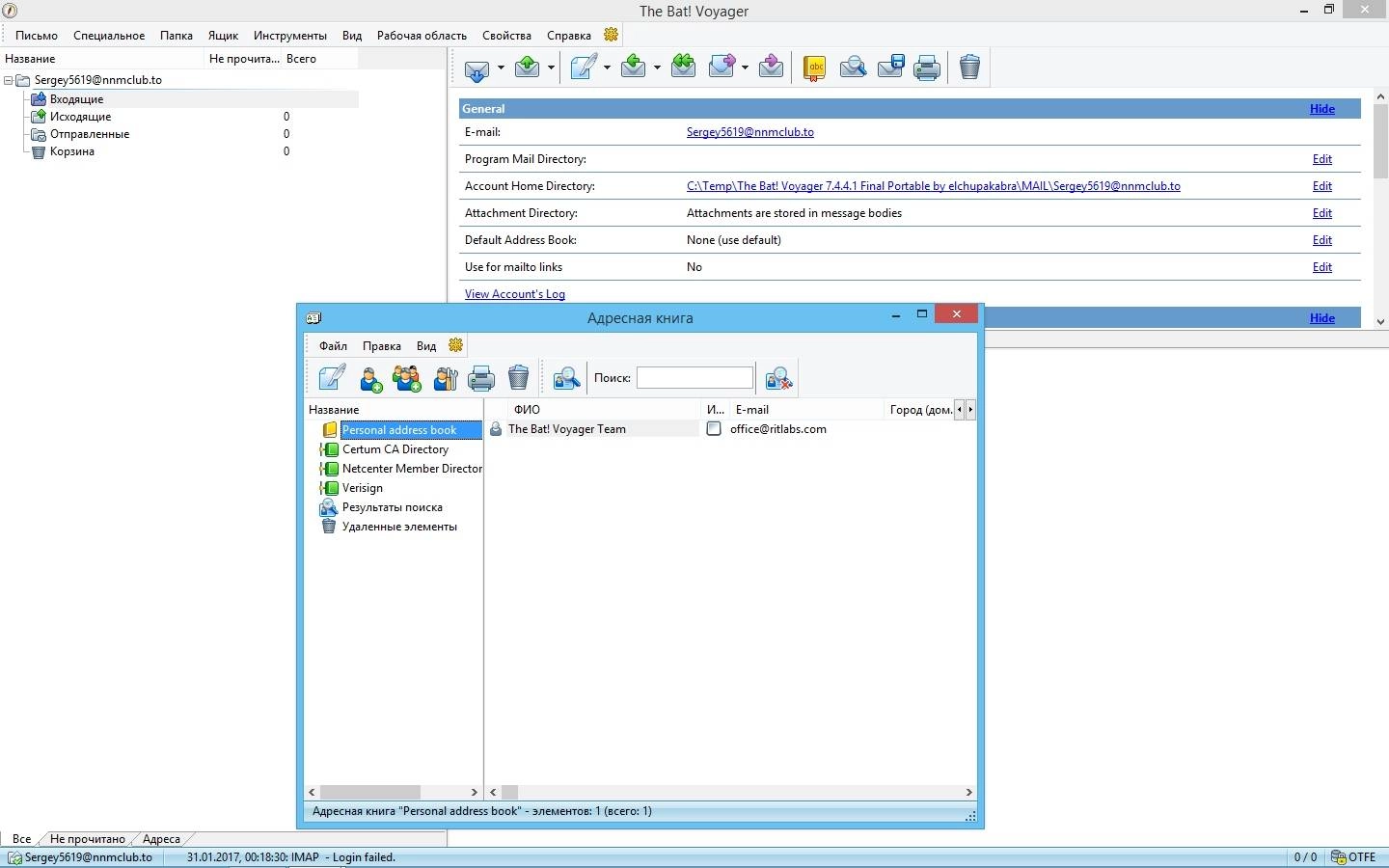Open the Специальное menu
This screenshot has height=868, width=1389.
[109, 36]
